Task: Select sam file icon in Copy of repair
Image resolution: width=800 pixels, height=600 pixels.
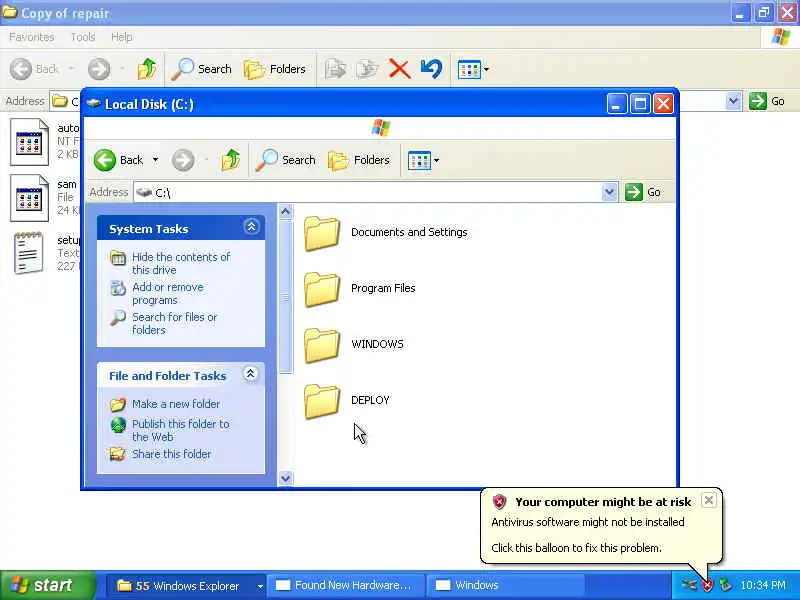Action: coord(30,198)
